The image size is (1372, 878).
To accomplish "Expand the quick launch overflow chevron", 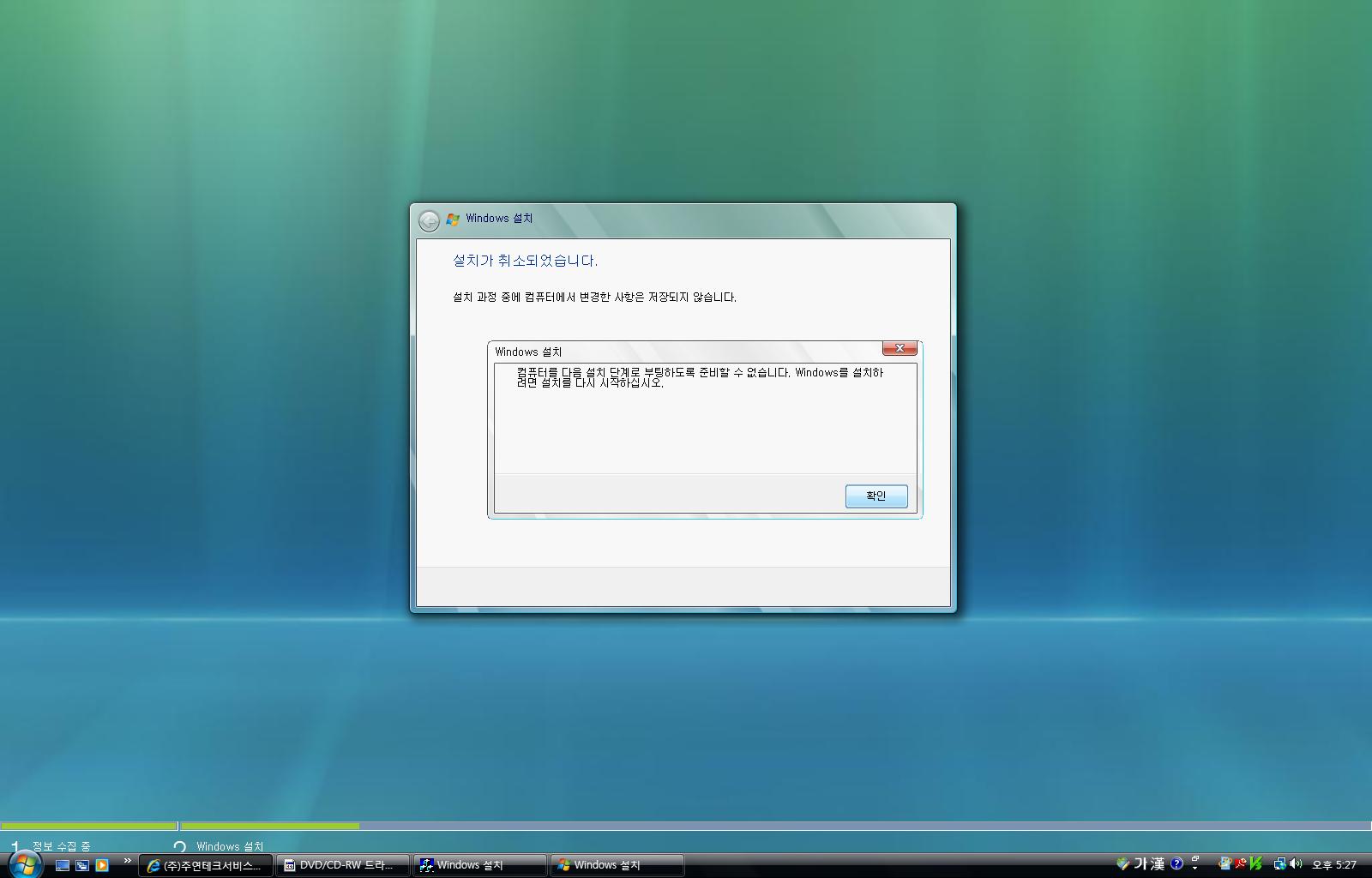I will [x=128, y=861].
